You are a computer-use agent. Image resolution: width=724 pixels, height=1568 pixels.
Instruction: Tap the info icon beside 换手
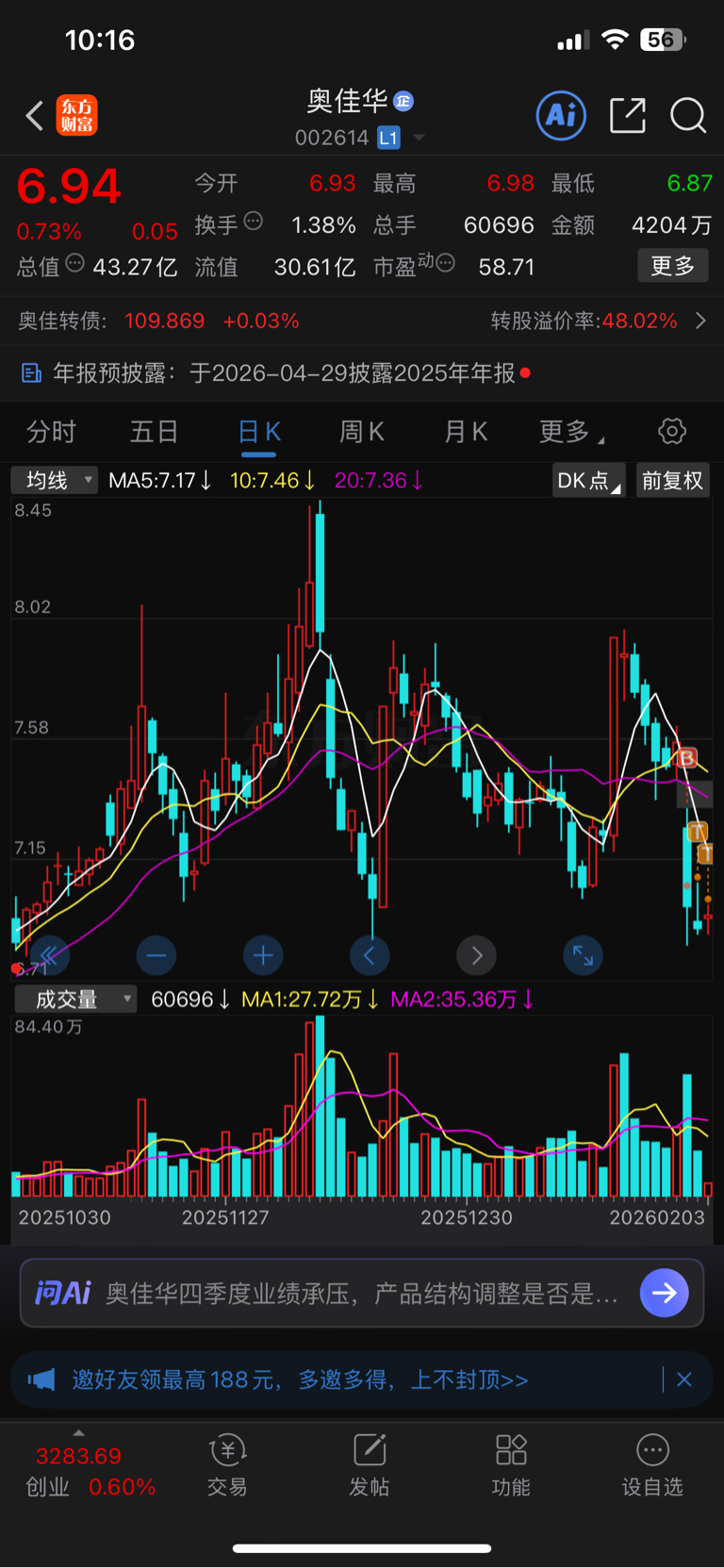(253, 222)
